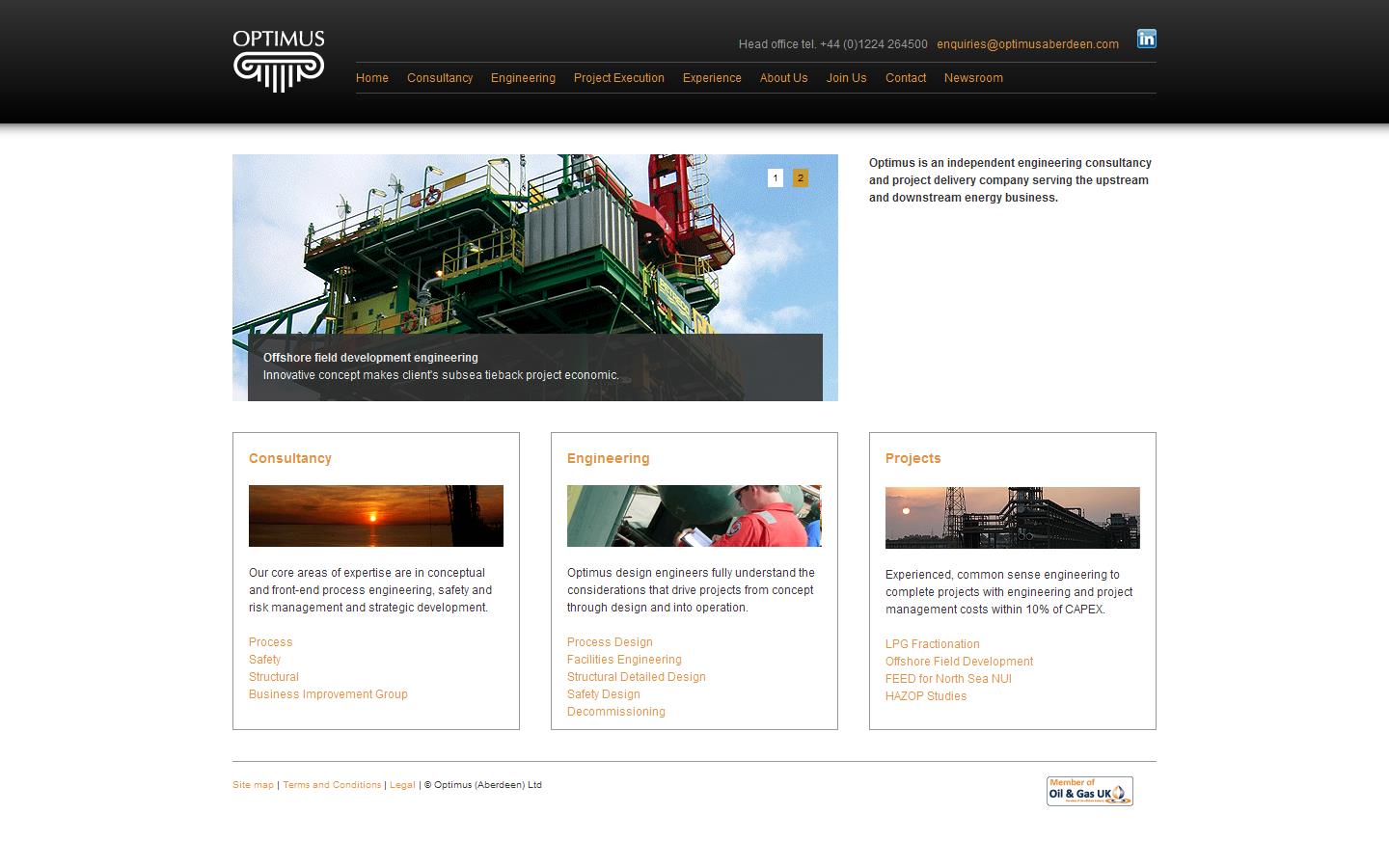
Task: Open the Join Us menu
Action: point(846,78)
